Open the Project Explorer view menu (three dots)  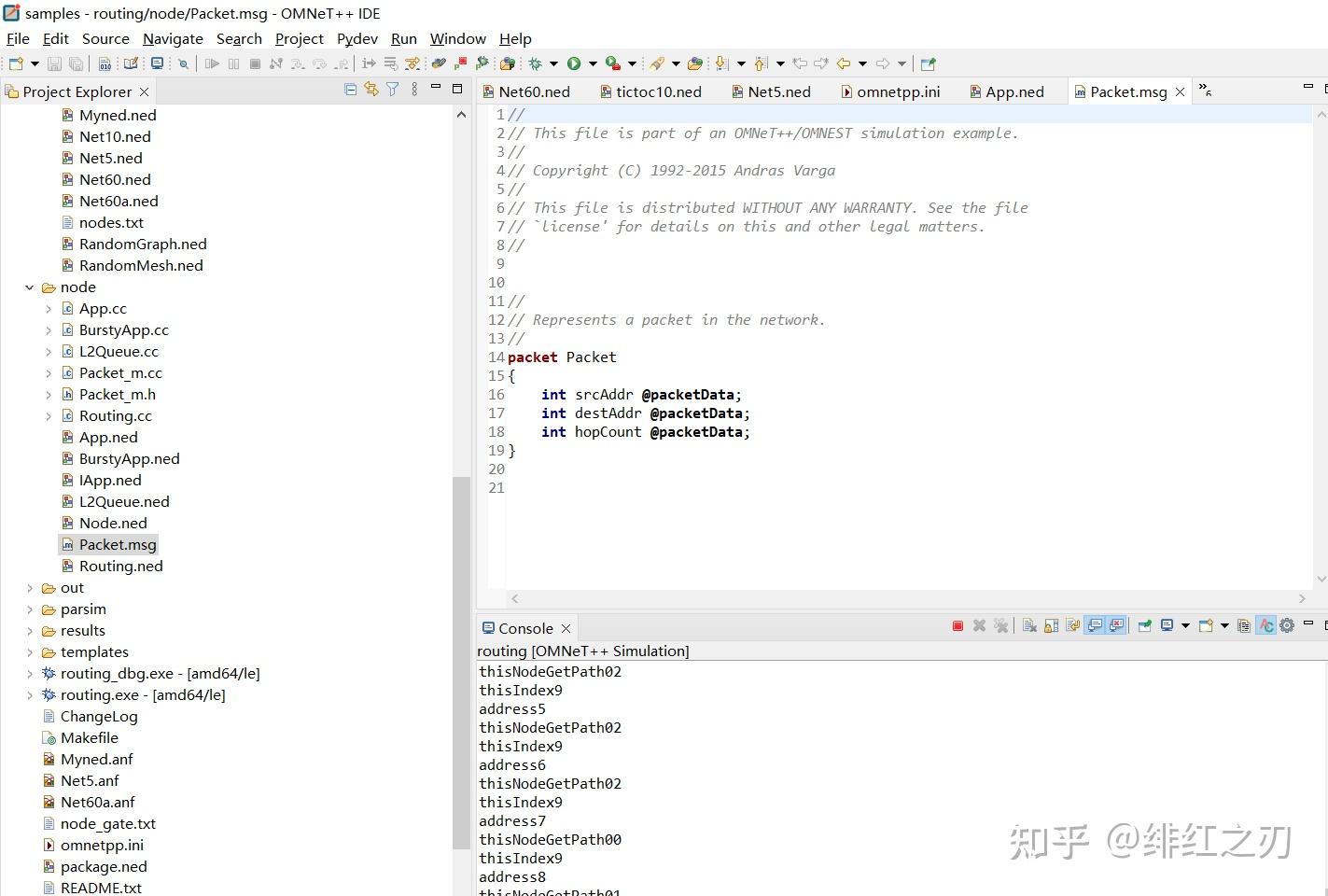coord(414,90)
